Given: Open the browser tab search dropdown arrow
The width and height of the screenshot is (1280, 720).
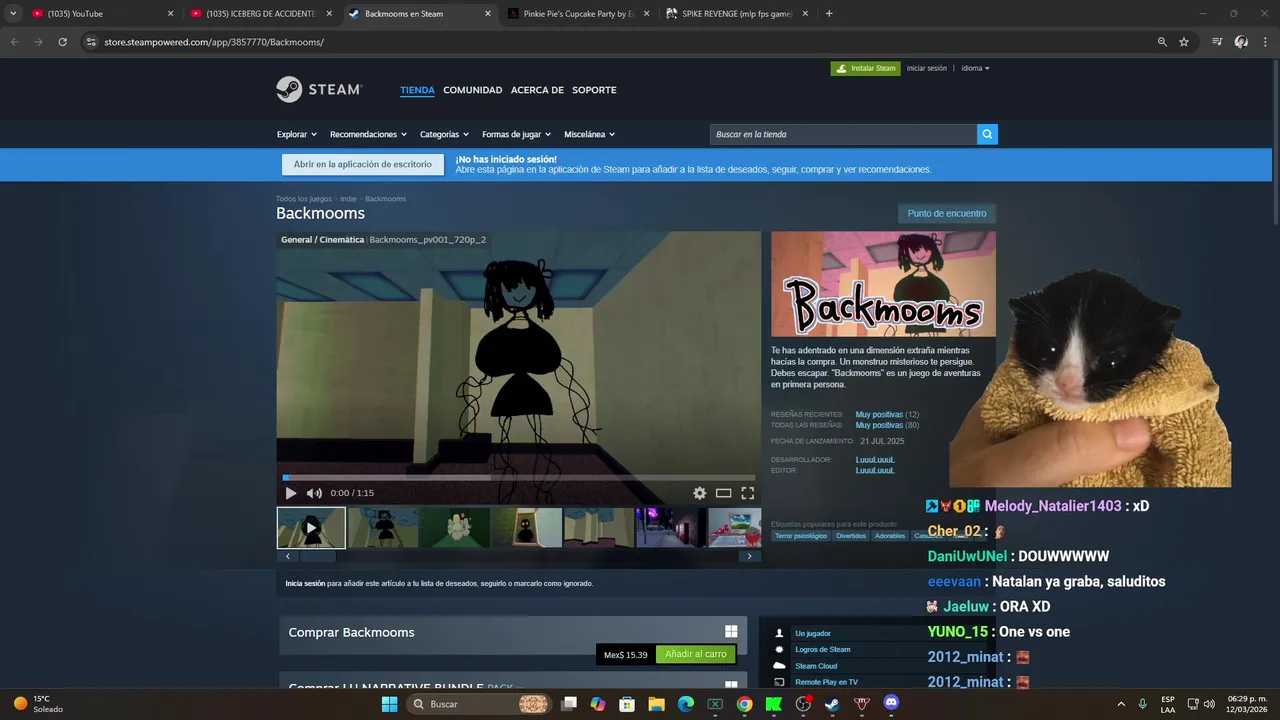Looking at the screenshot, I should 13,14.
